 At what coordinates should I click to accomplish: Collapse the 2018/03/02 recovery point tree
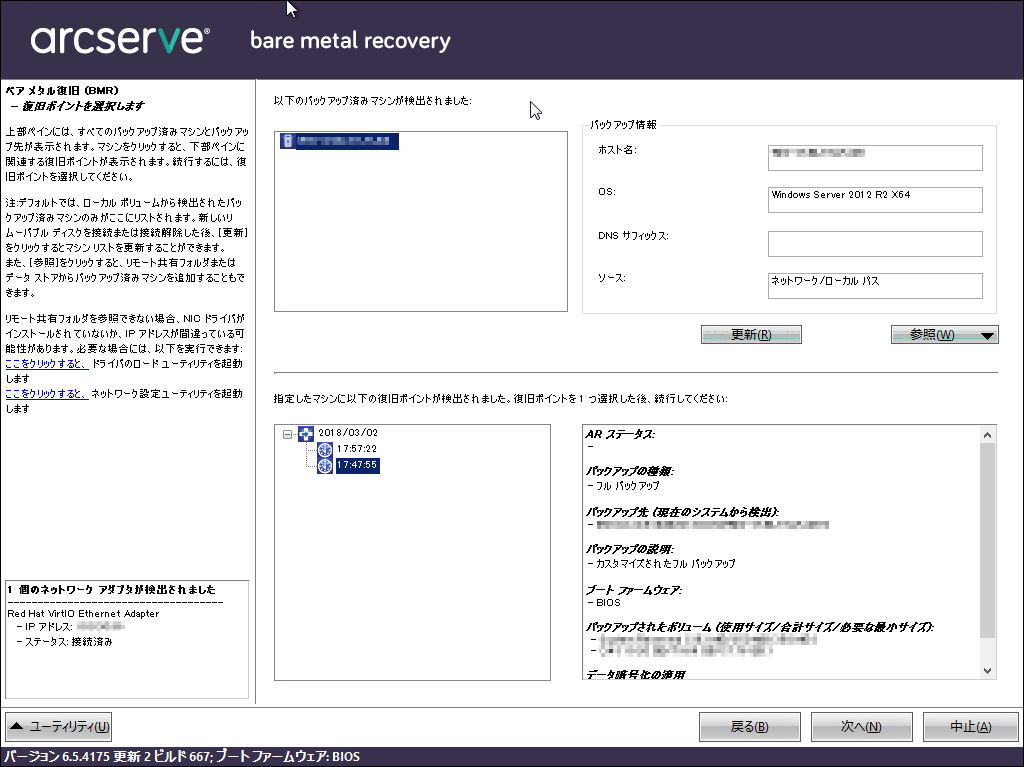click(x=287, y=434)
